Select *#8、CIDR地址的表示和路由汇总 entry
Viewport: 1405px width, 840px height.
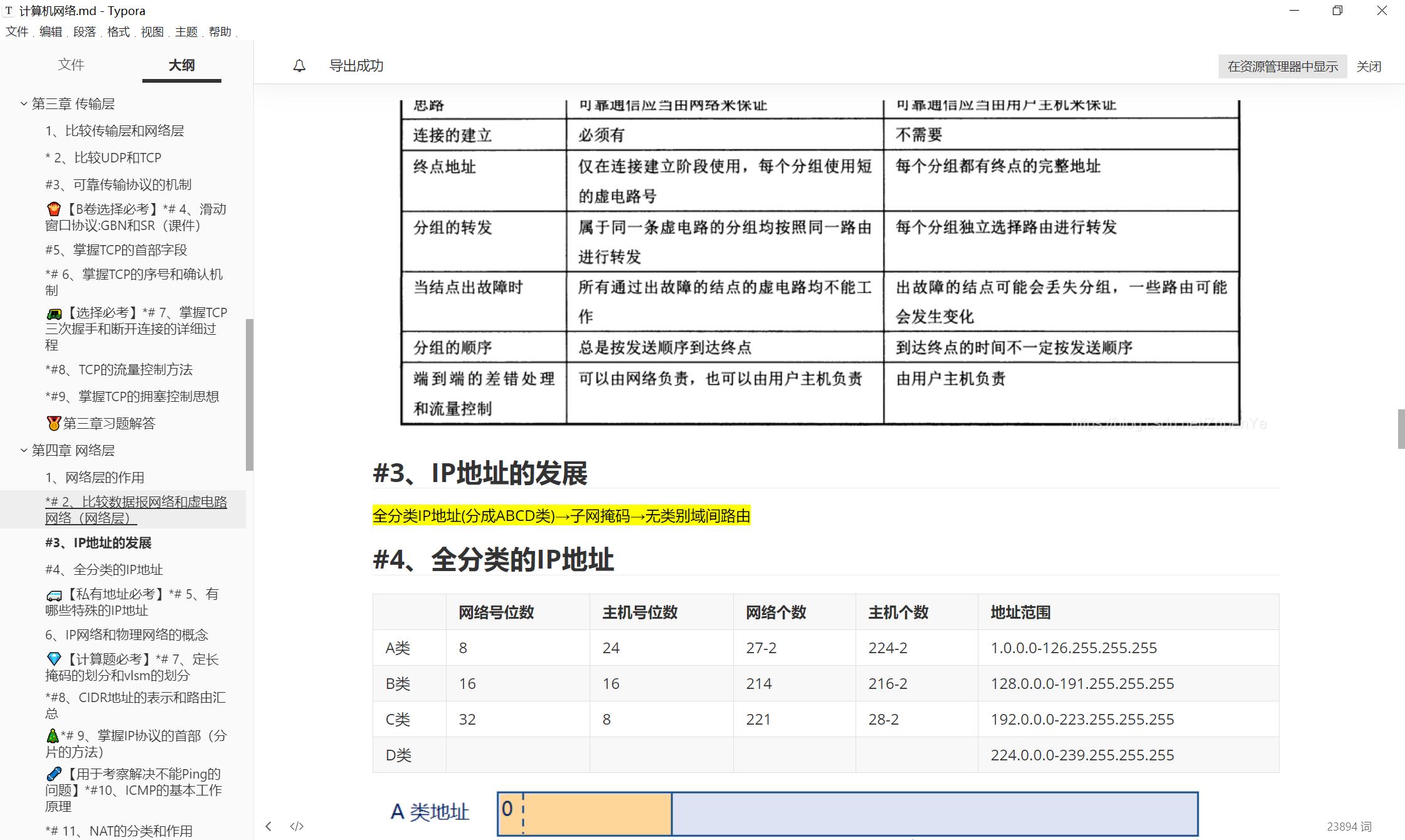[x=135, y=706]
